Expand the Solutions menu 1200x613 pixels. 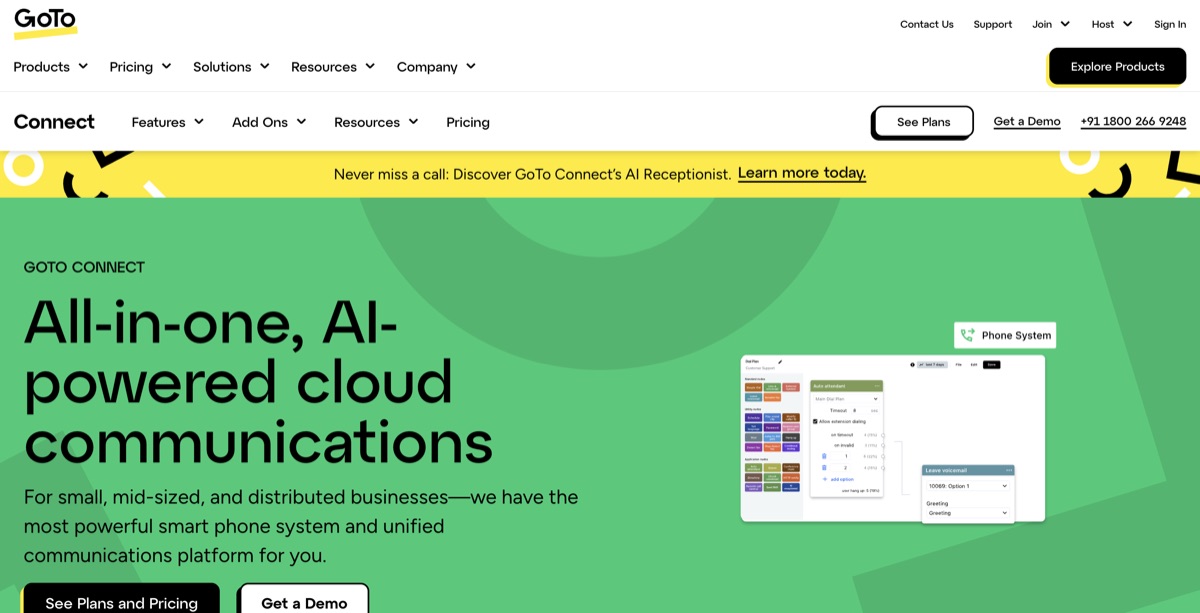[231, 67]
